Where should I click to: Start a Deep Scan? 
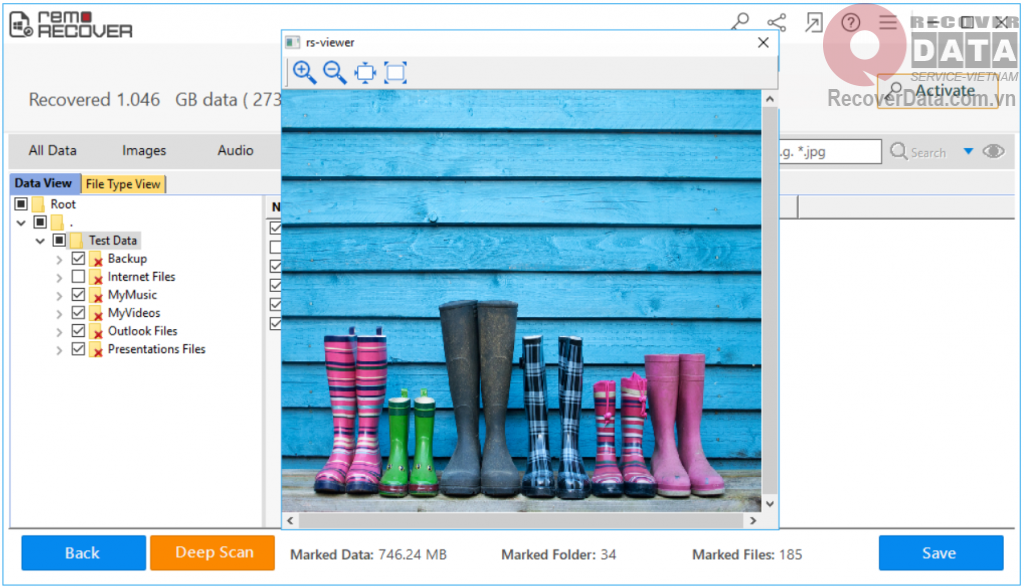pos(212,552)
